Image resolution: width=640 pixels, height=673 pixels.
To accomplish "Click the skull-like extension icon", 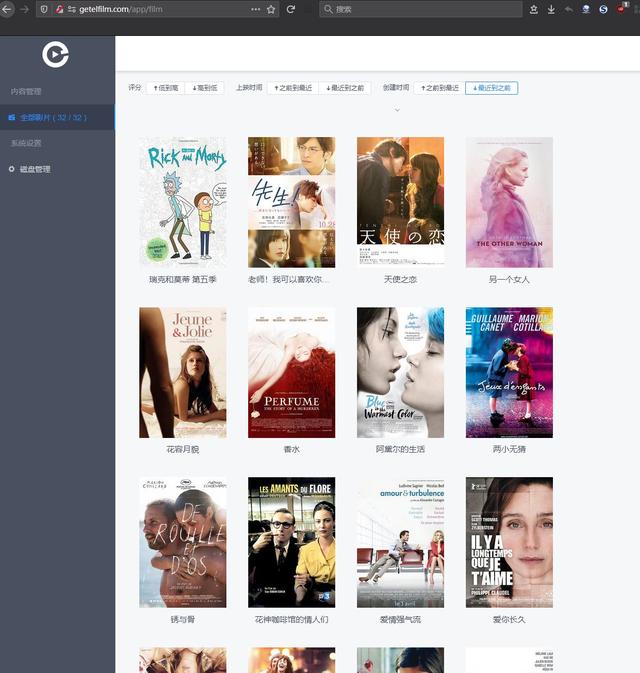I will [586, 9].
